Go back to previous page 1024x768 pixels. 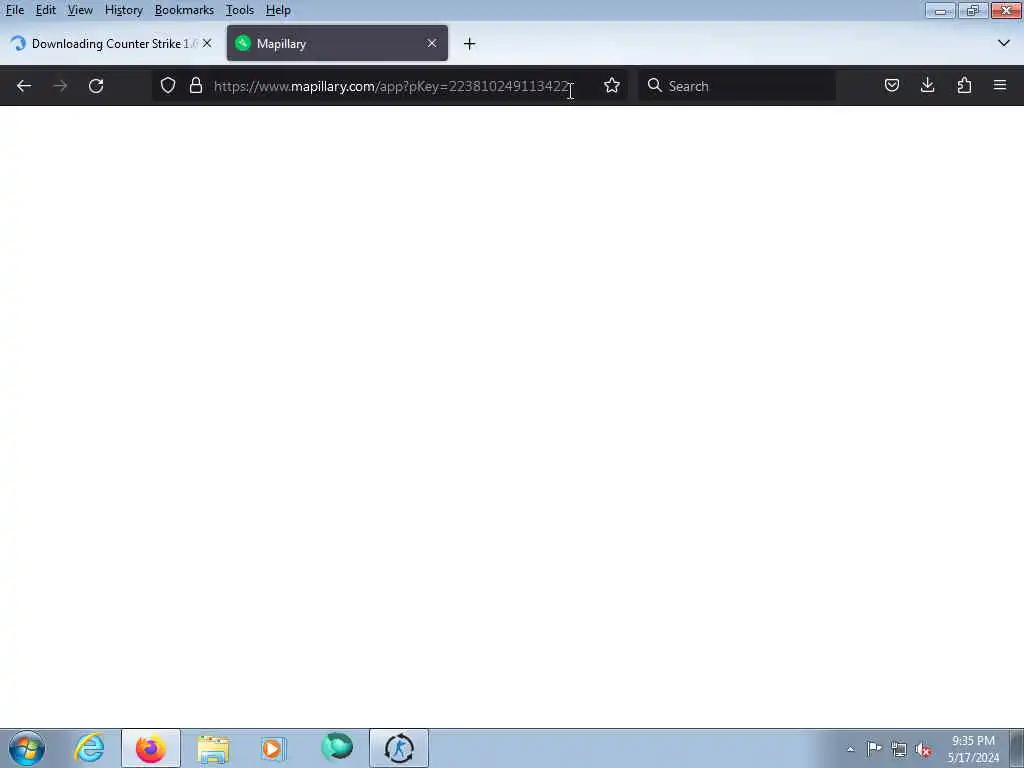(24, 86)
